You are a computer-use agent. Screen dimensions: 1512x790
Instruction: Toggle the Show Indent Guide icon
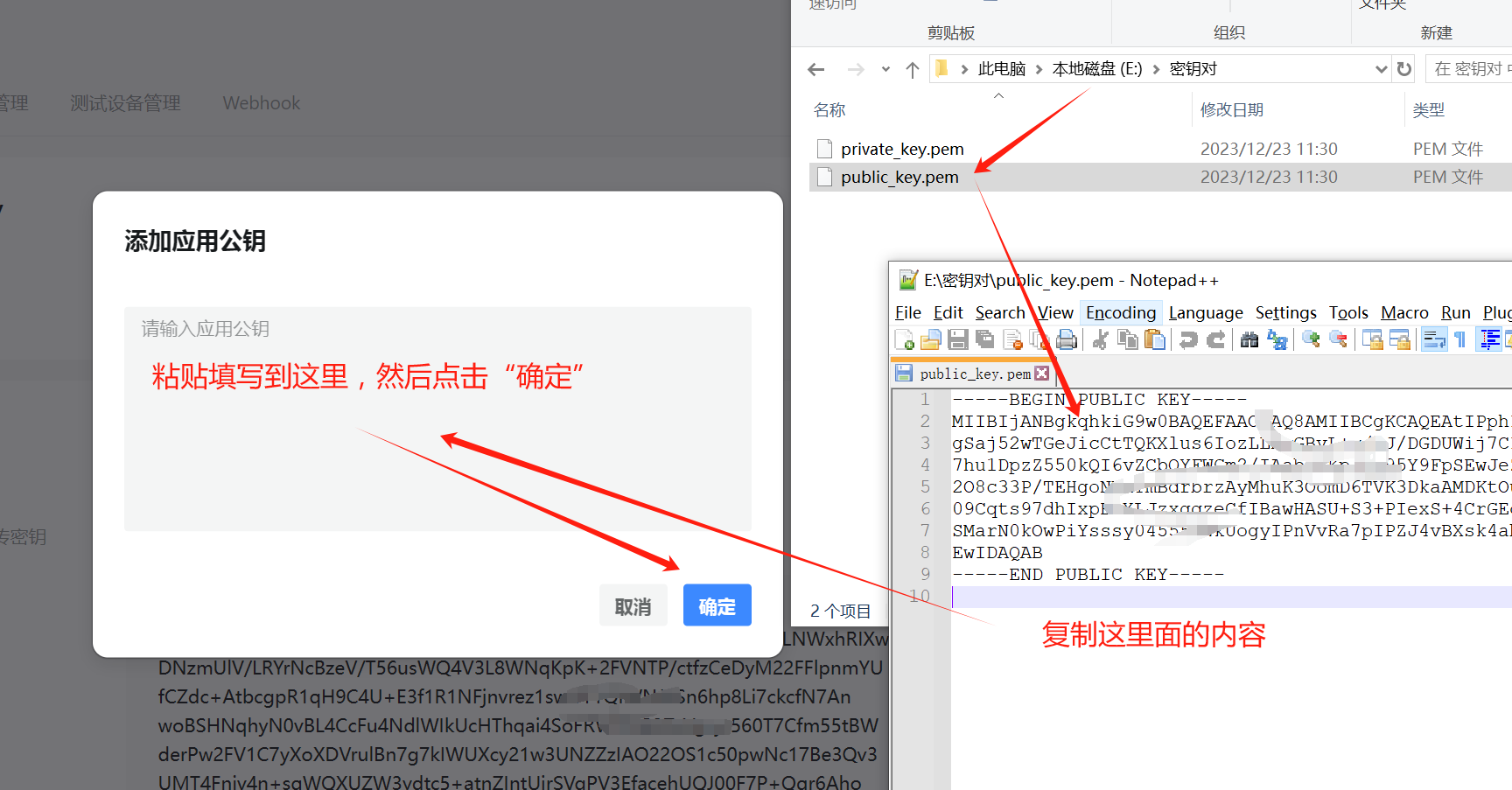pos(1489,339)
